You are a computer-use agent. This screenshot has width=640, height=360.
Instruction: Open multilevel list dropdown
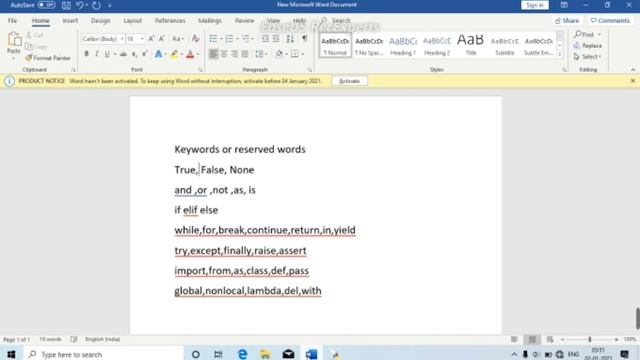[253, 39]
